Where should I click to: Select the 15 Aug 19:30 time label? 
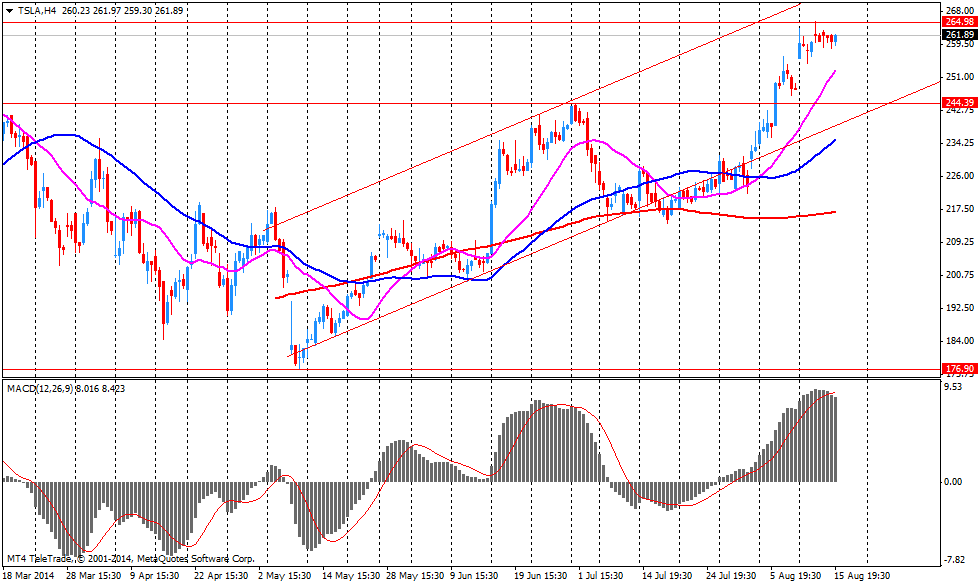863,575
